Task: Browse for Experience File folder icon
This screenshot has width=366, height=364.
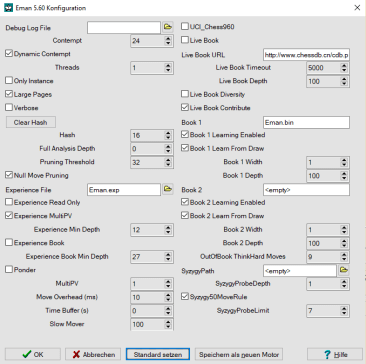Action: tap(168, 190)
